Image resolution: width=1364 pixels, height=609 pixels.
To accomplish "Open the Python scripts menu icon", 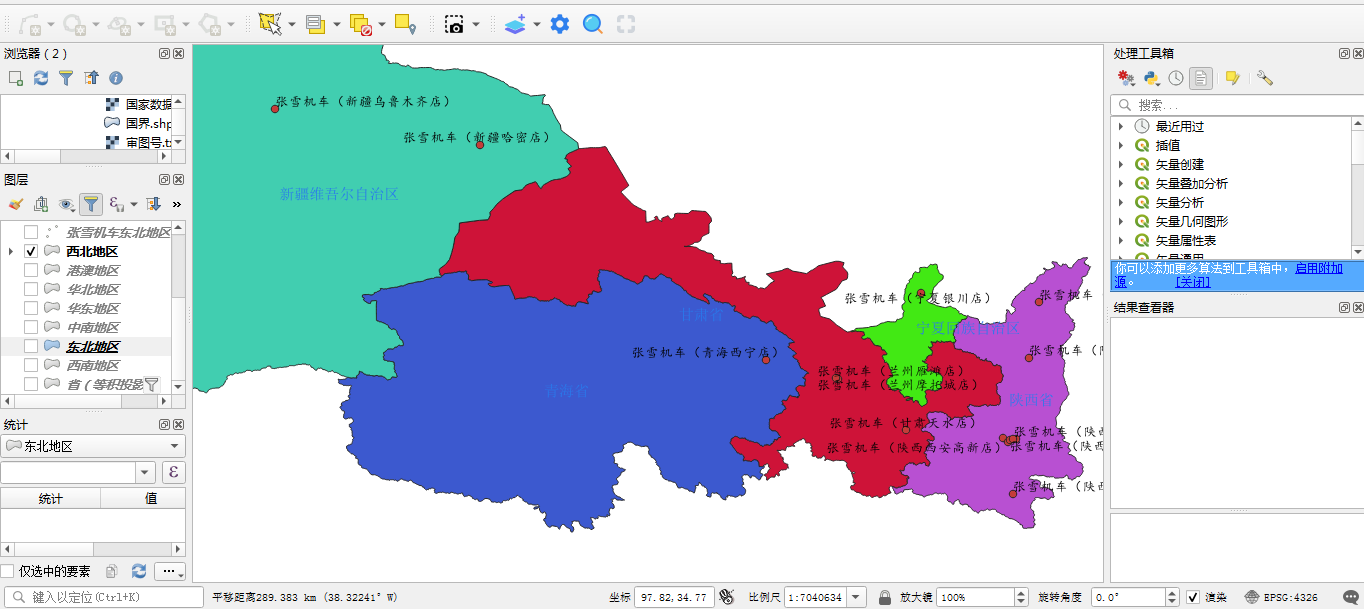I will tap(1152, 78).
